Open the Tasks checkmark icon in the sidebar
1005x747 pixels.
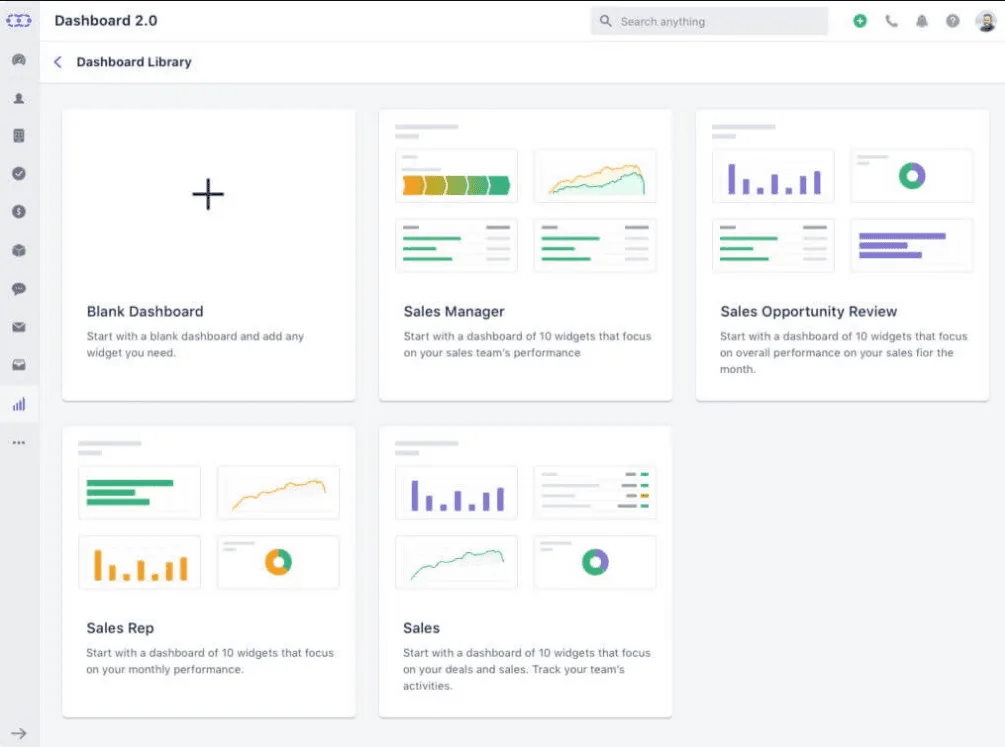click(x=19, y=173)
